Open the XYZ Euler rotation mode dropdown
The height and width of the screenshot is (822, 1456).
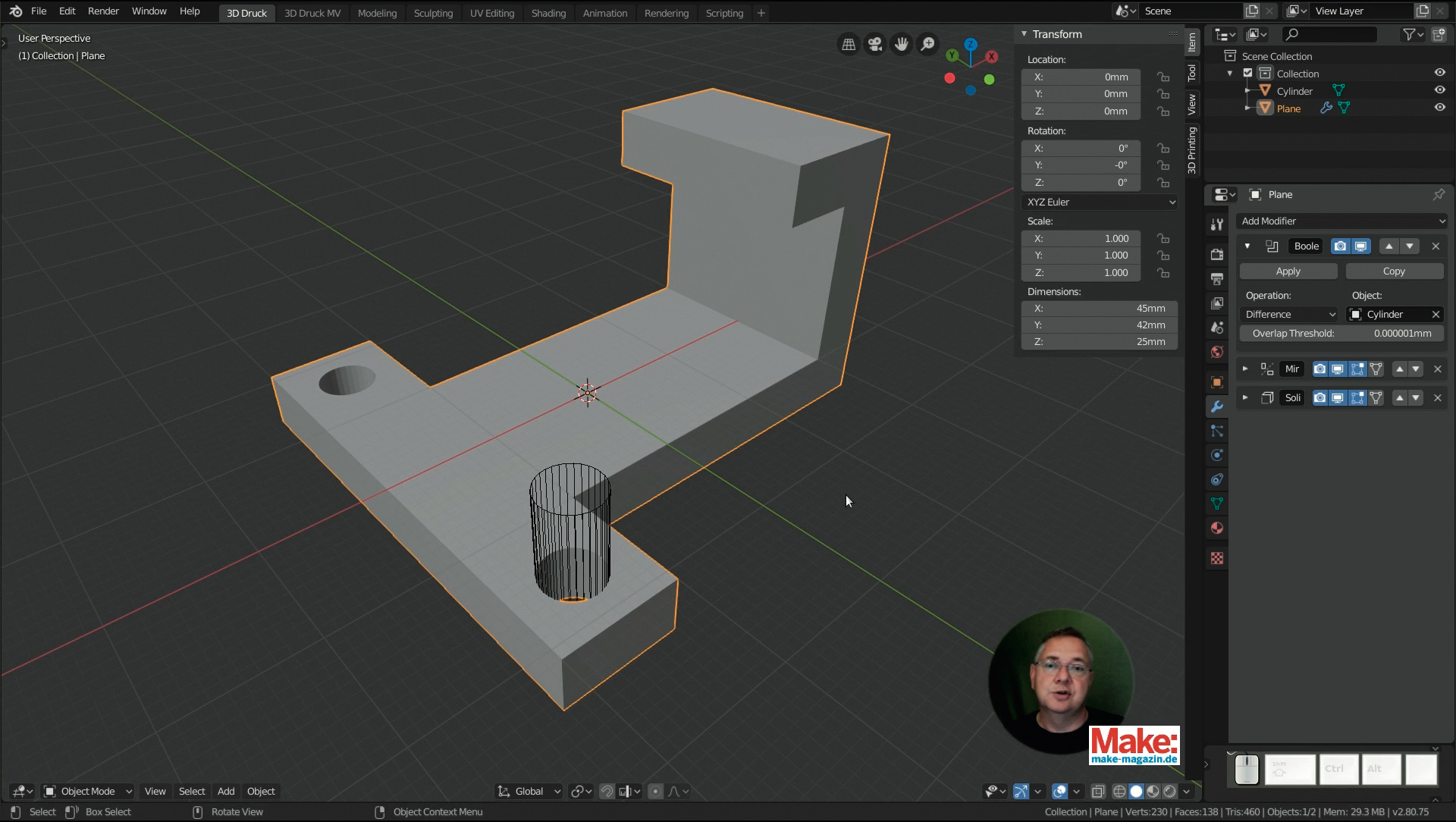(1100, 202)
